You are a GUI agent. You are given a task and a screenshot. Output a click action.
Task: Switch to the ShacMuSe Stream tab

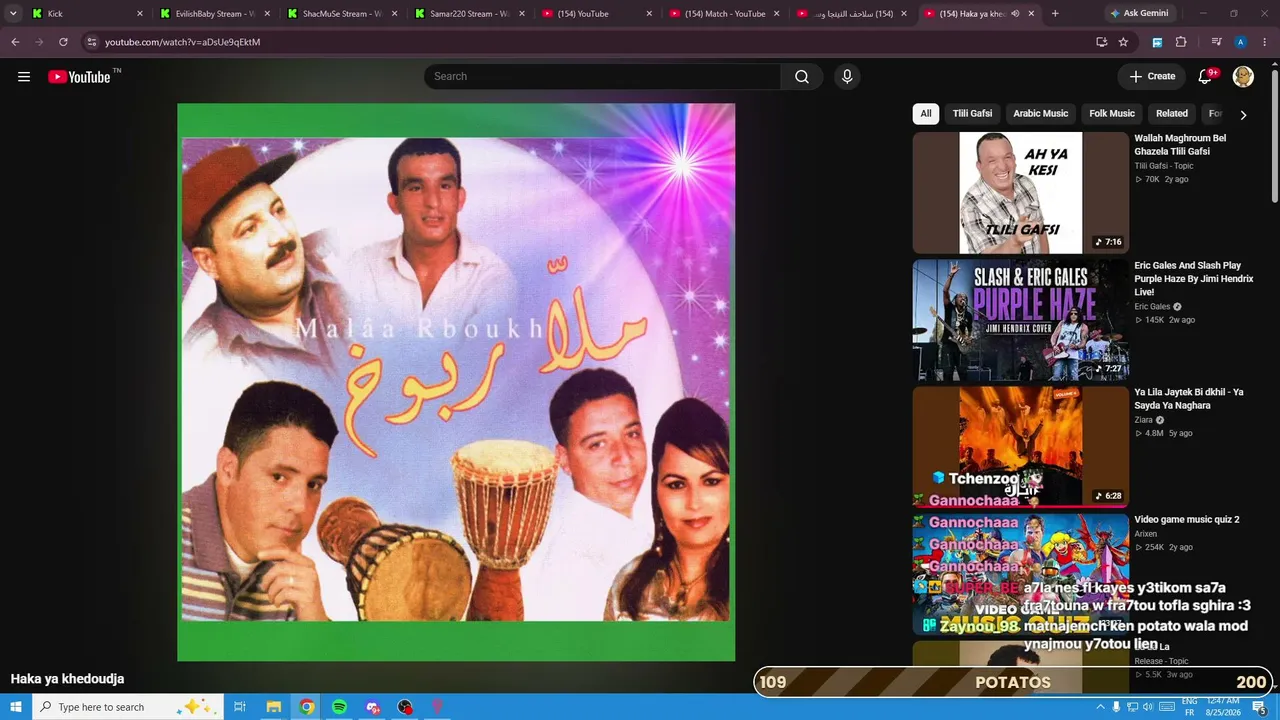click(340, 14)
